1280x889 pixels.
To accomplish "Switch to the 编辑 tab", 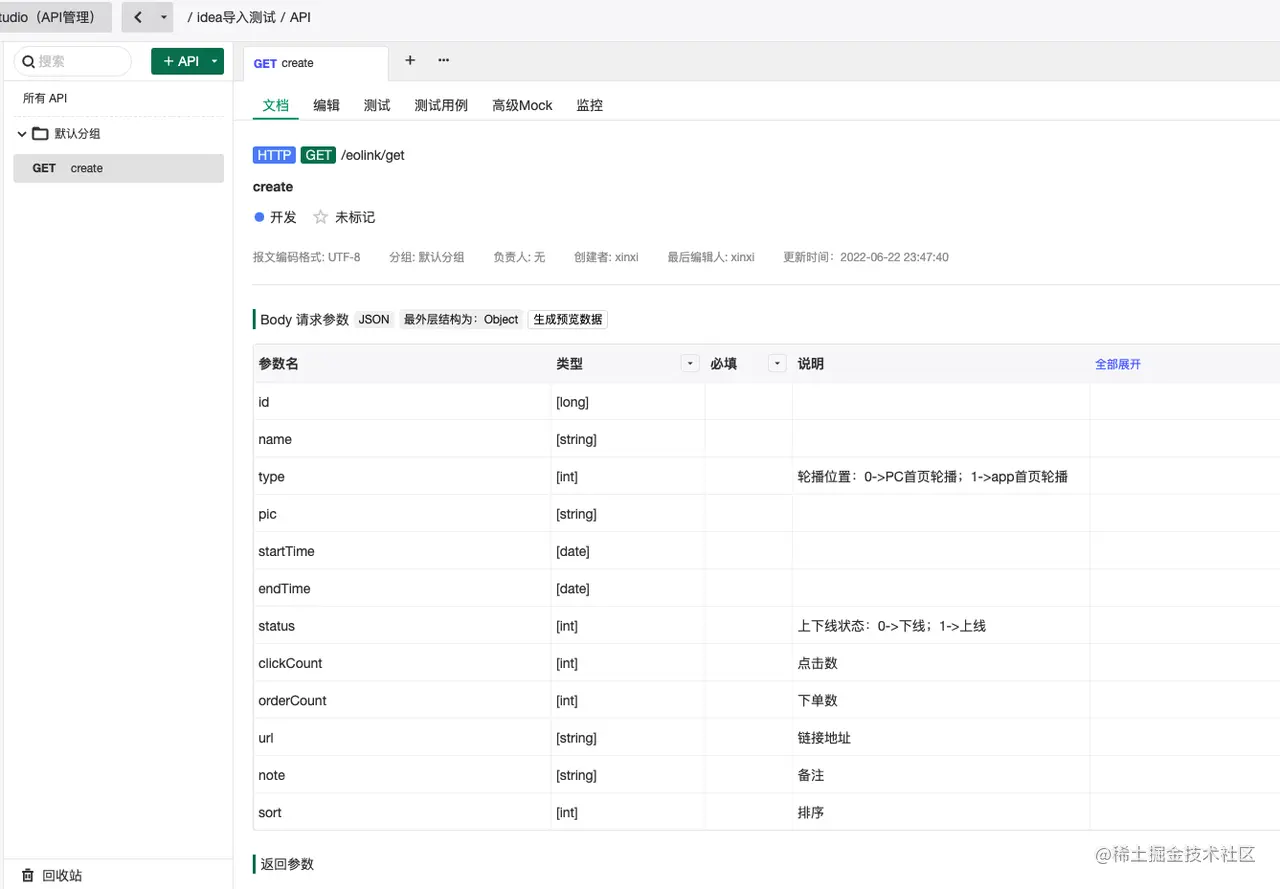I will [326, 105].
